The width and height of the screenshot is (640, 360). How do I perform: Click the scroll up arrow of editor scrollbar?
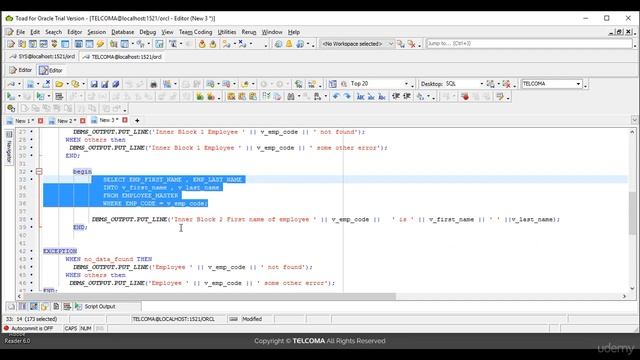pos(632,132)
